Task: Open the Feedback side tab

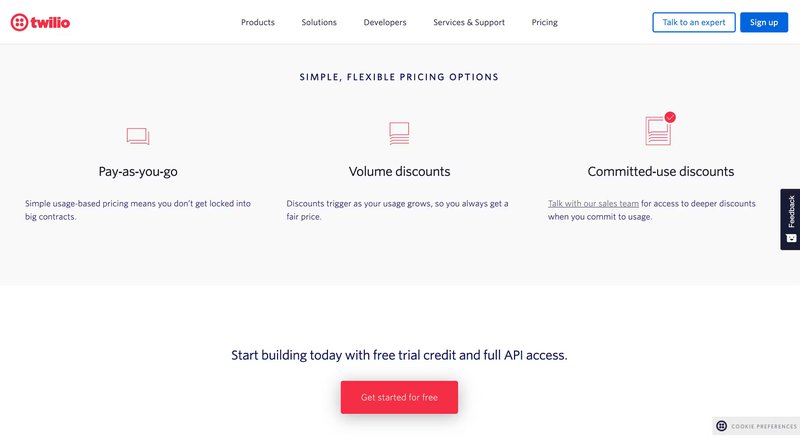Action: tap(791, 211)
